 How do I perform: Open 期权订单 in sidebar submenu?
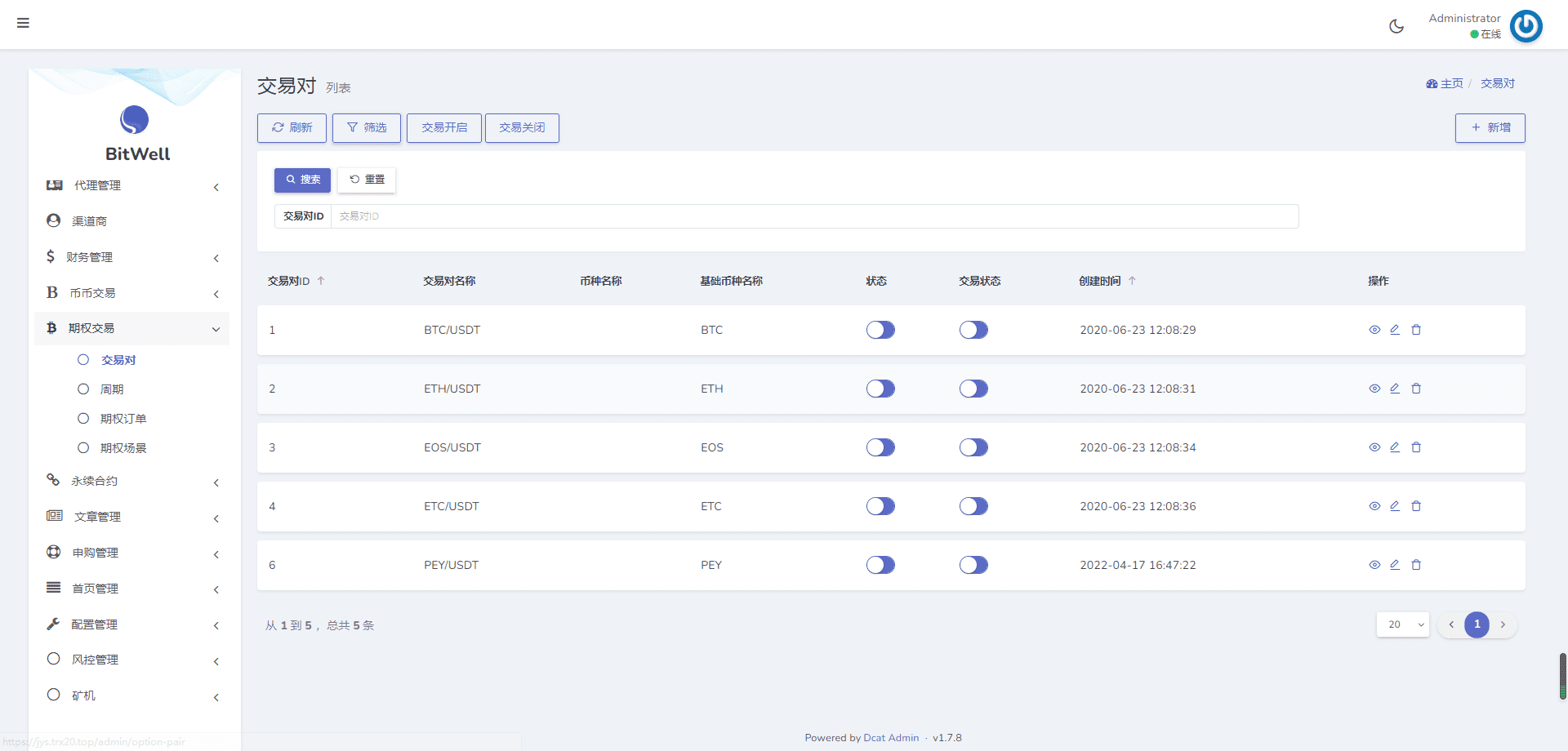point(123,419)
